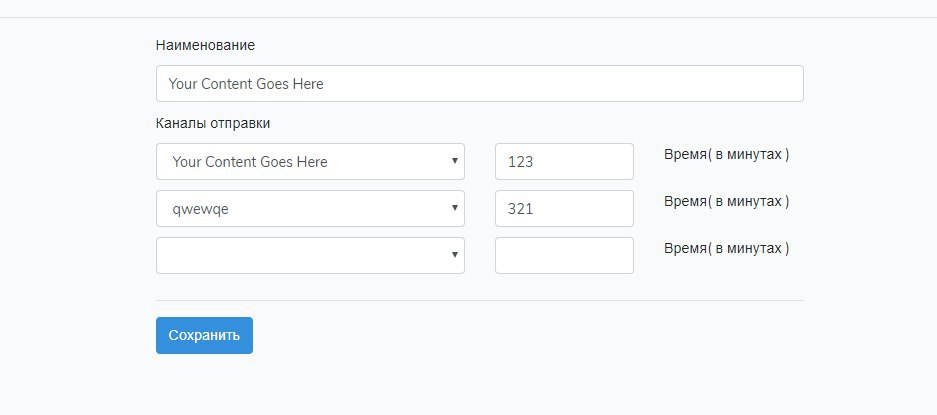Click the 'Каналы отправки' label
The image size is (937, 415).
(213, 124)
